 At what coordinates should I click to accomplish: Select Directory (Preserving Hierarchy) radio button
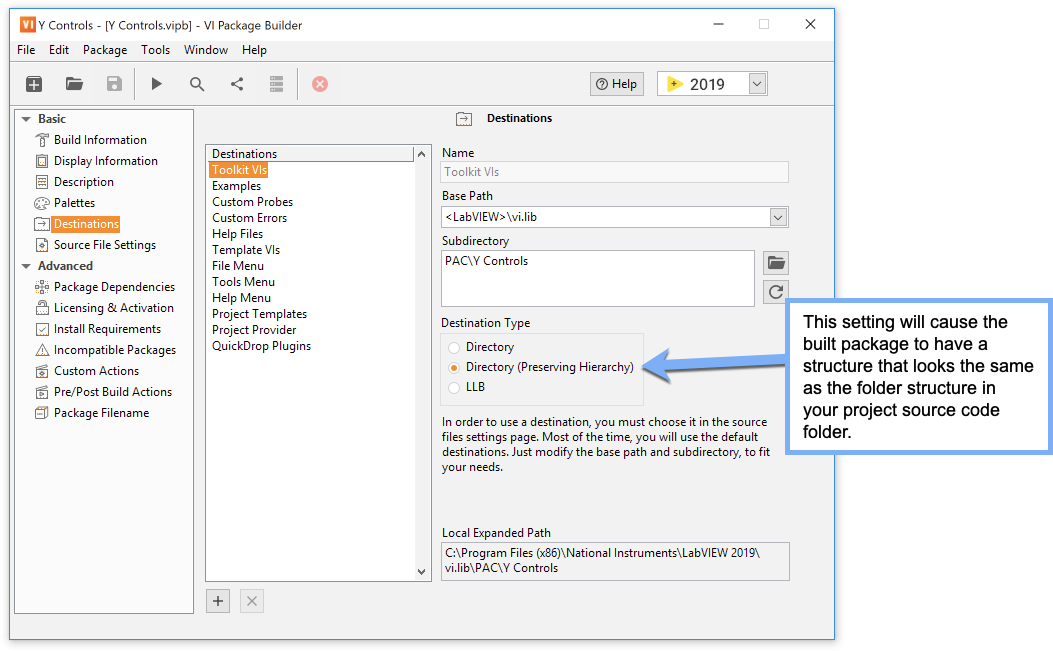[x=454, y=367]
